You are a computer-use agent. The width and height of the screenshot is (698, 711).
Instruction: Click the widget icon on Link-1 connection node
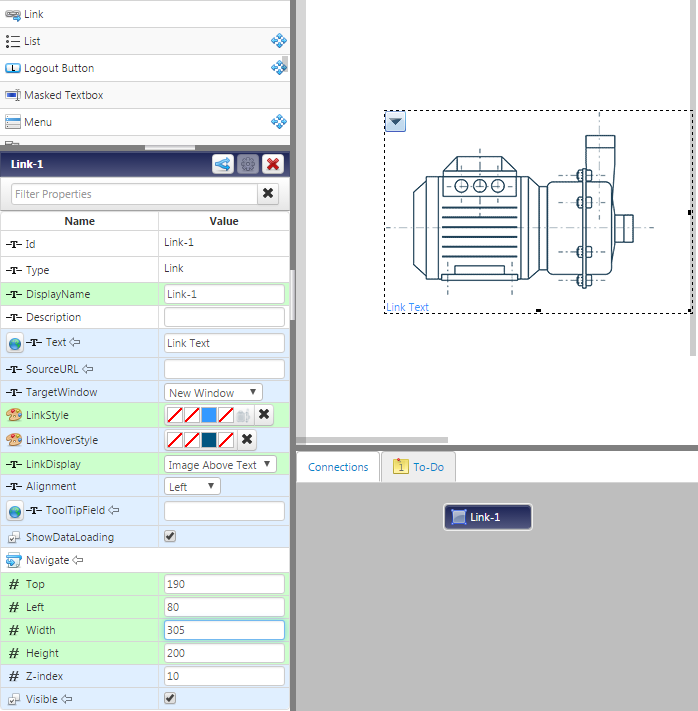tap(459, 517)
